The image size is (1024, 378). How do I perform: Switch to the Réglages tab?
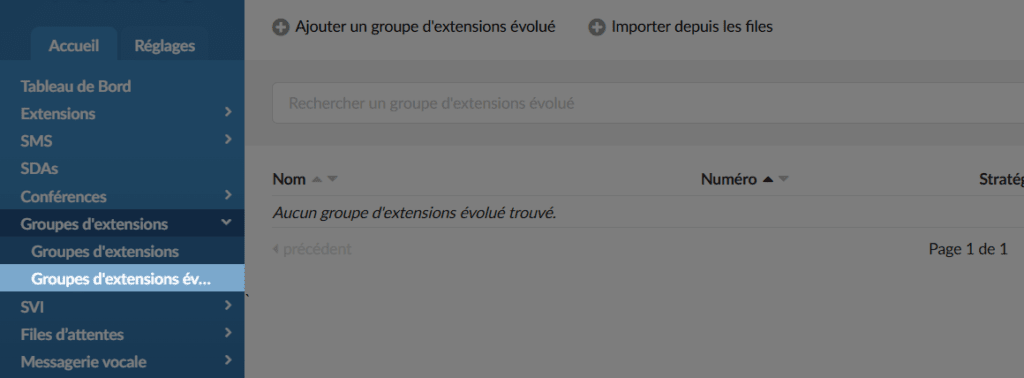[x=165, y=46]
